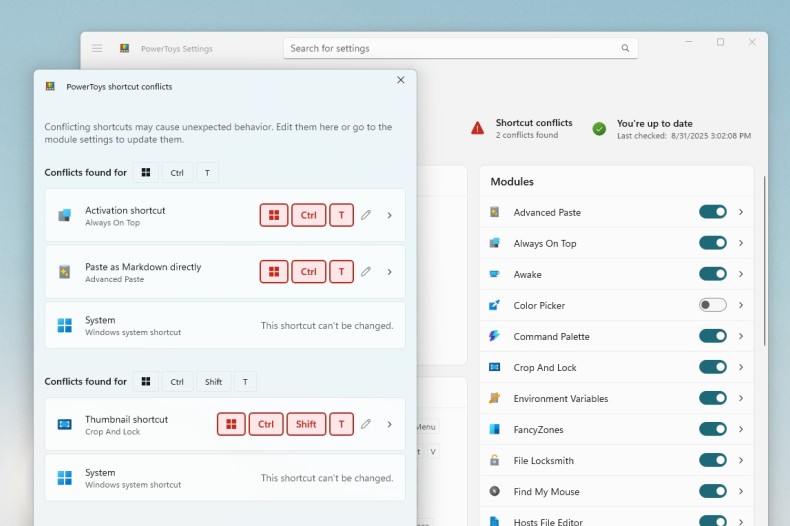Click red Ctrl key of Activation shortcut
This screenshot has height=526, width=790.
[308, 215]
